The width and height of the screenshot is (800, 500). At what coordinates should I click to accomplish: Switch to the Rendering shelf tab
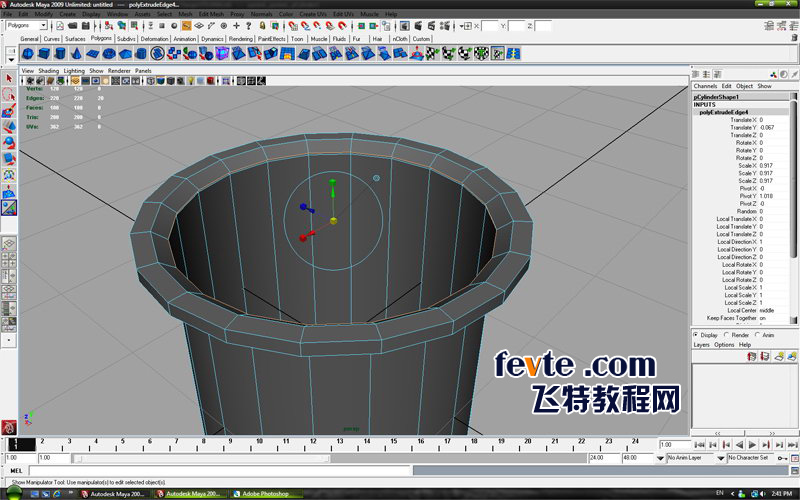[x=240, y=39]
